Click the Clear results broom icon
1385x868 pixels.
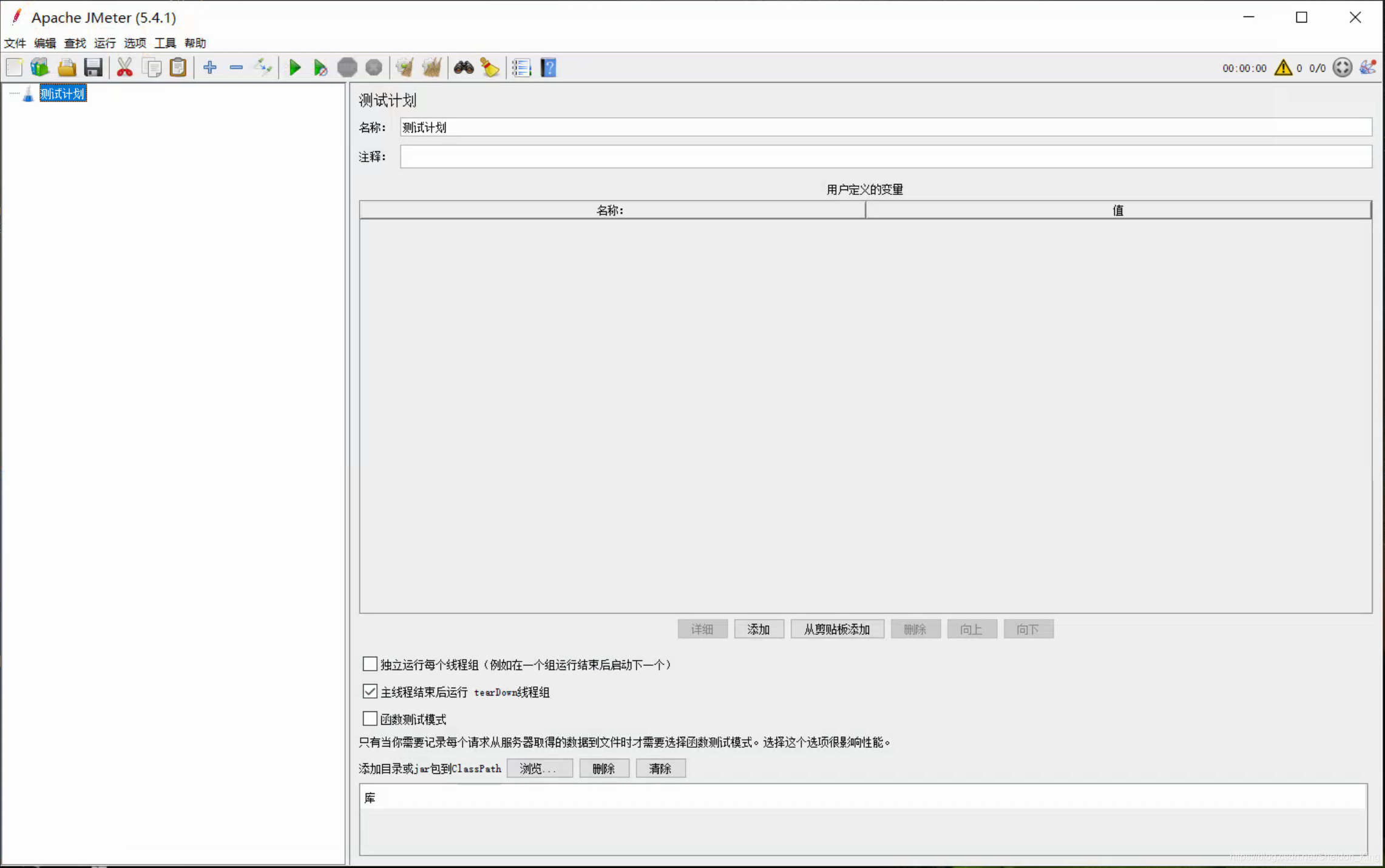[405, 67]
